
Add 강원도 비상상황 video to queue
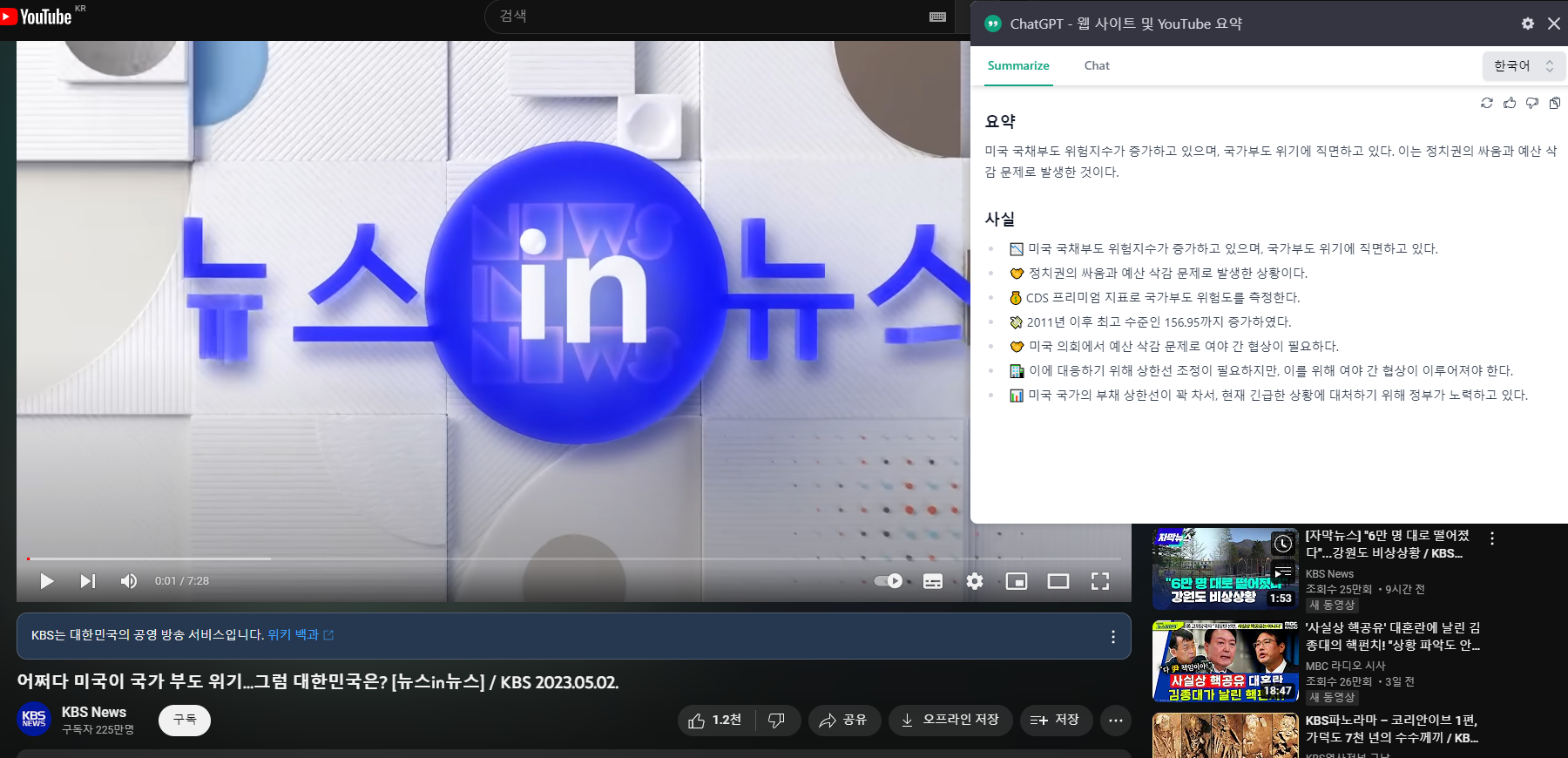(1283, 572)
